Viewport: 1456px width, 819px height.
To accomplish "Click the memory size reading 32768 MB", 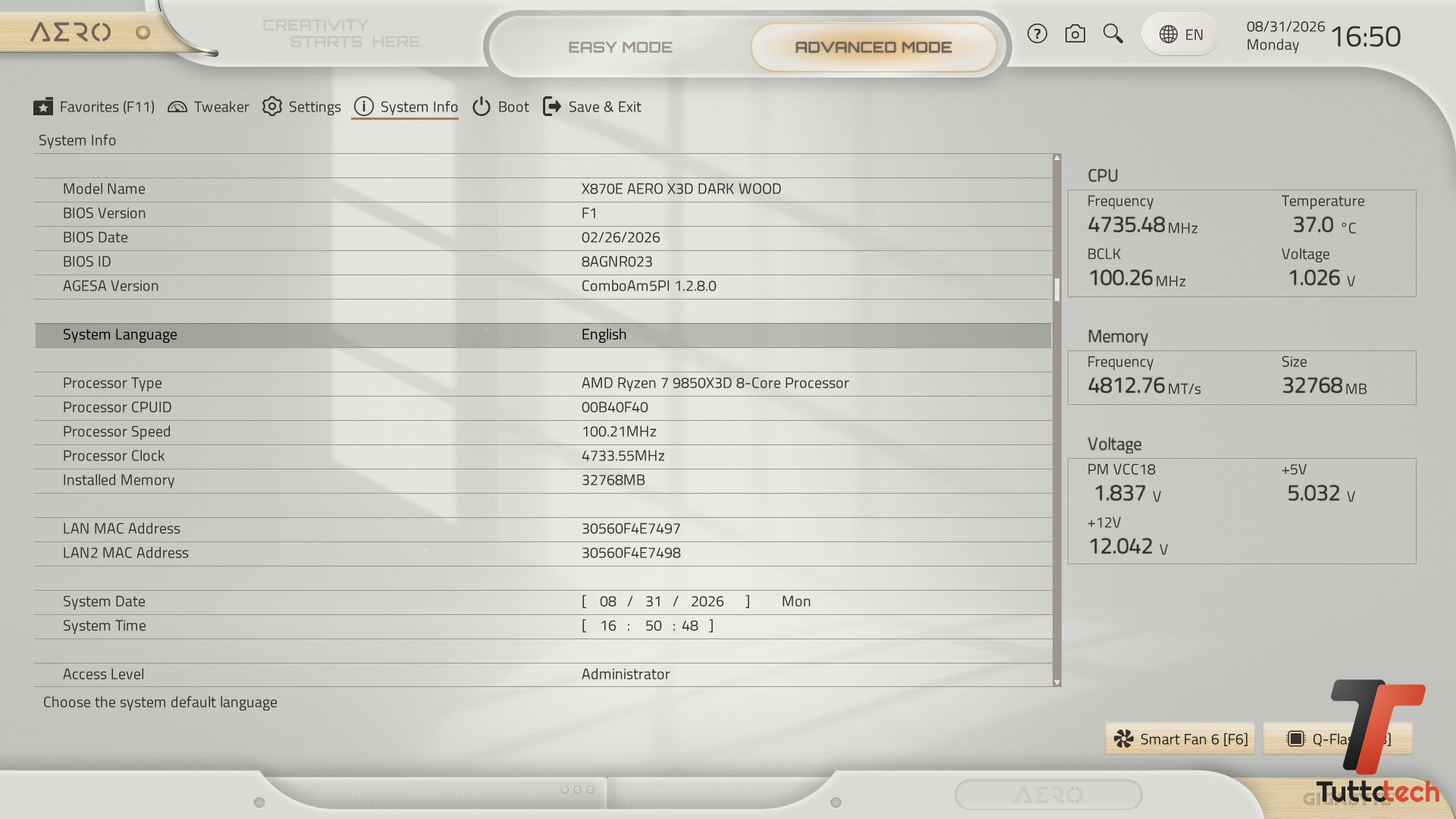I will pos(1324,386).
